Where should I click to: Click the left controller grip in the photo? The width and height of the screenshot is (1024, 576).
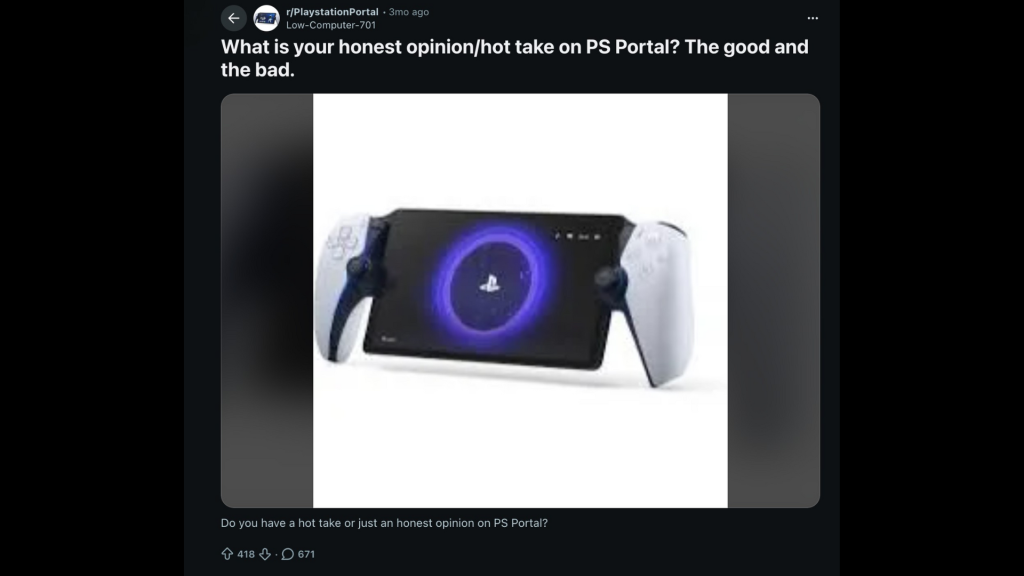pyautogui.click(x=343, y=287)
